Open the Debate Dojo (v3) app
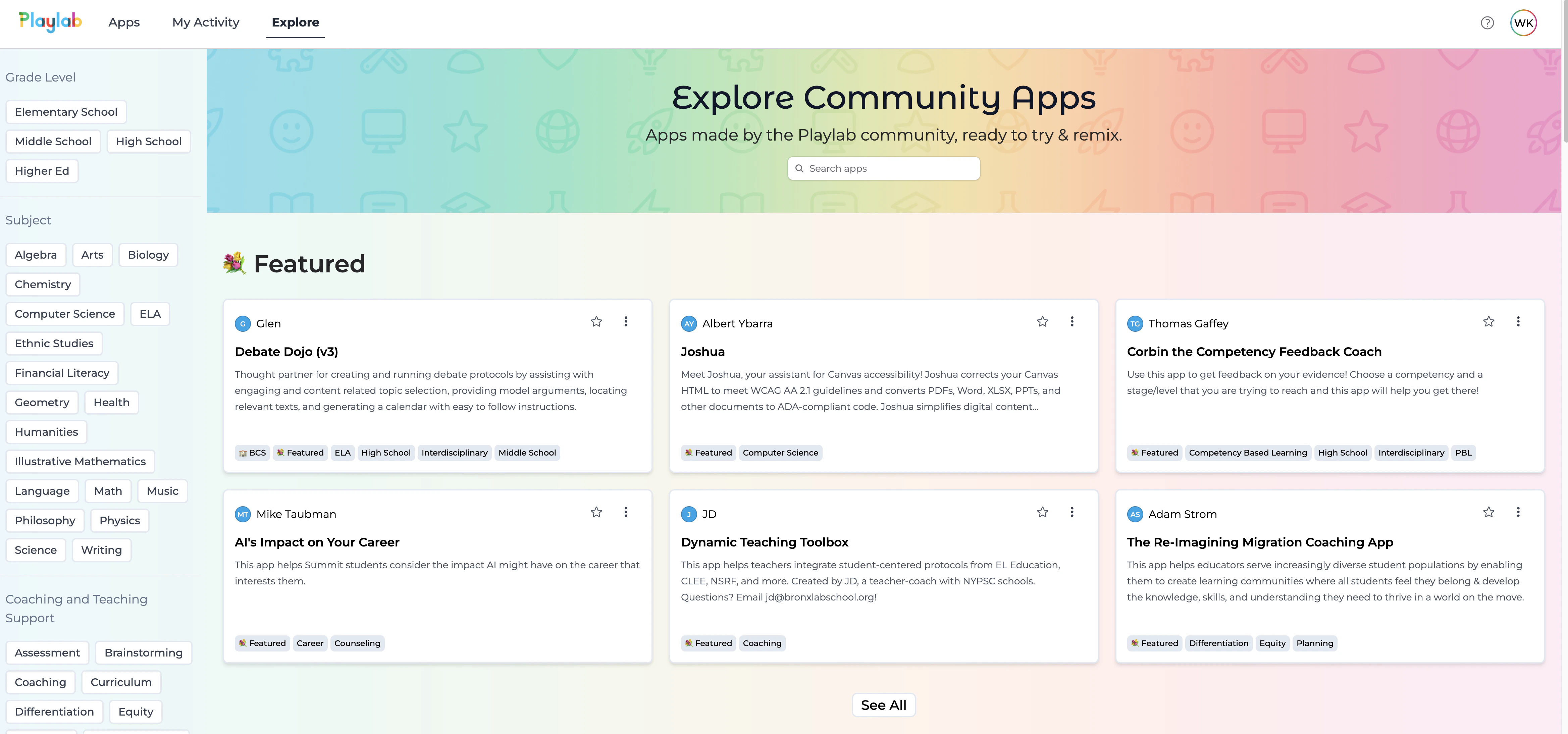1568x734 pixels. click(286, 352)
